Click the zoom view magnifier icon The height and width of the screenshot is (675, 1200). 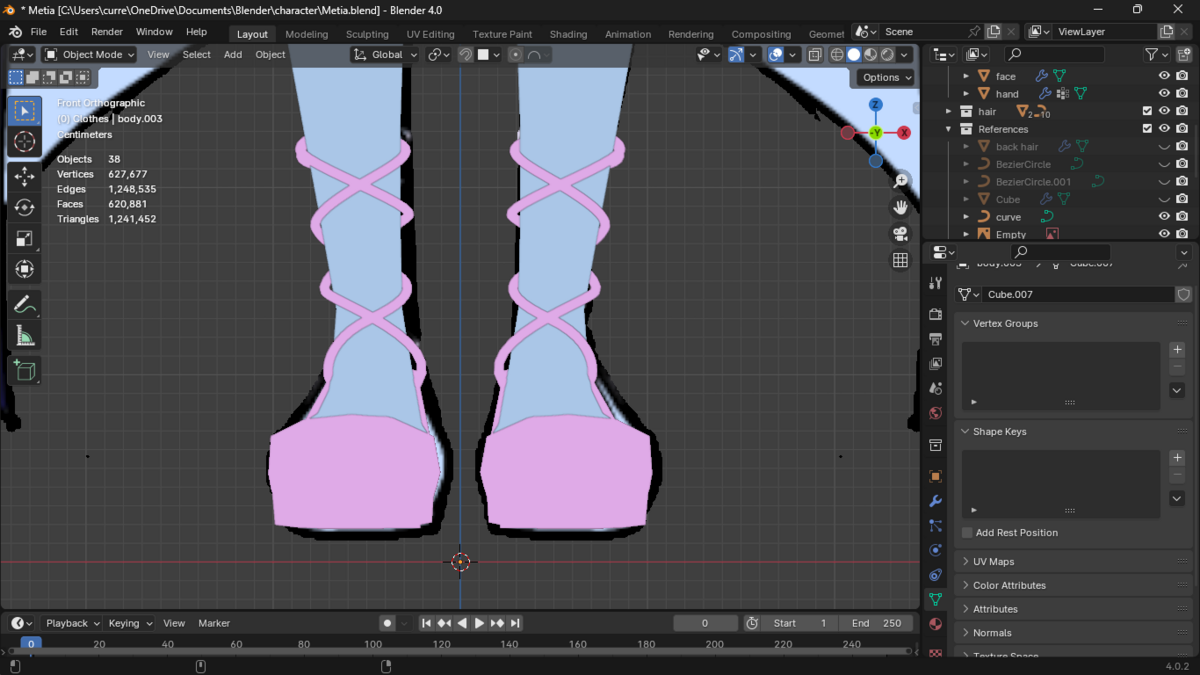(x=900, y=181)
